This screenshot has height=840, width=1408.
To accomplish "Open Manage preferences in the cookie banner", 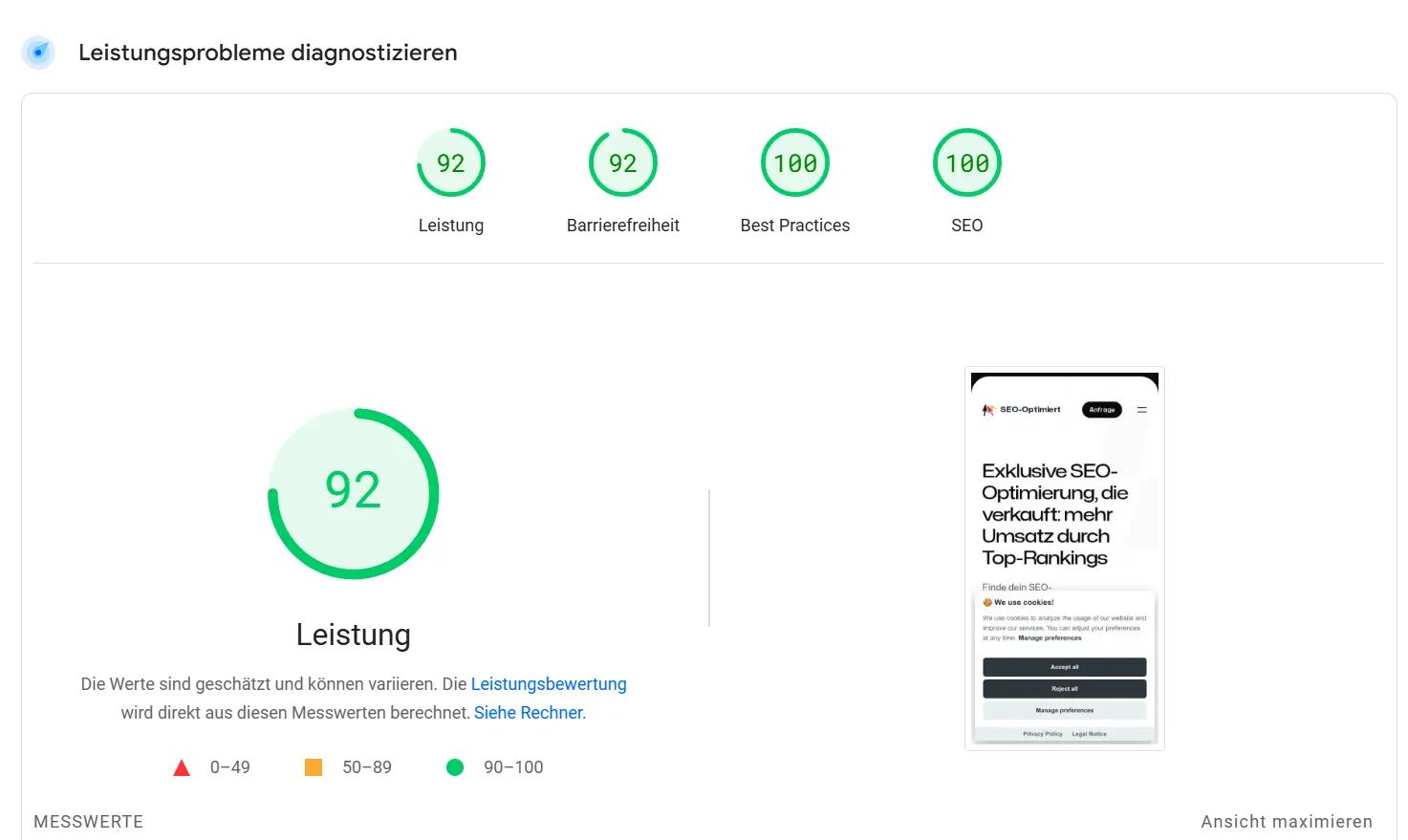I will (1064, 710).
